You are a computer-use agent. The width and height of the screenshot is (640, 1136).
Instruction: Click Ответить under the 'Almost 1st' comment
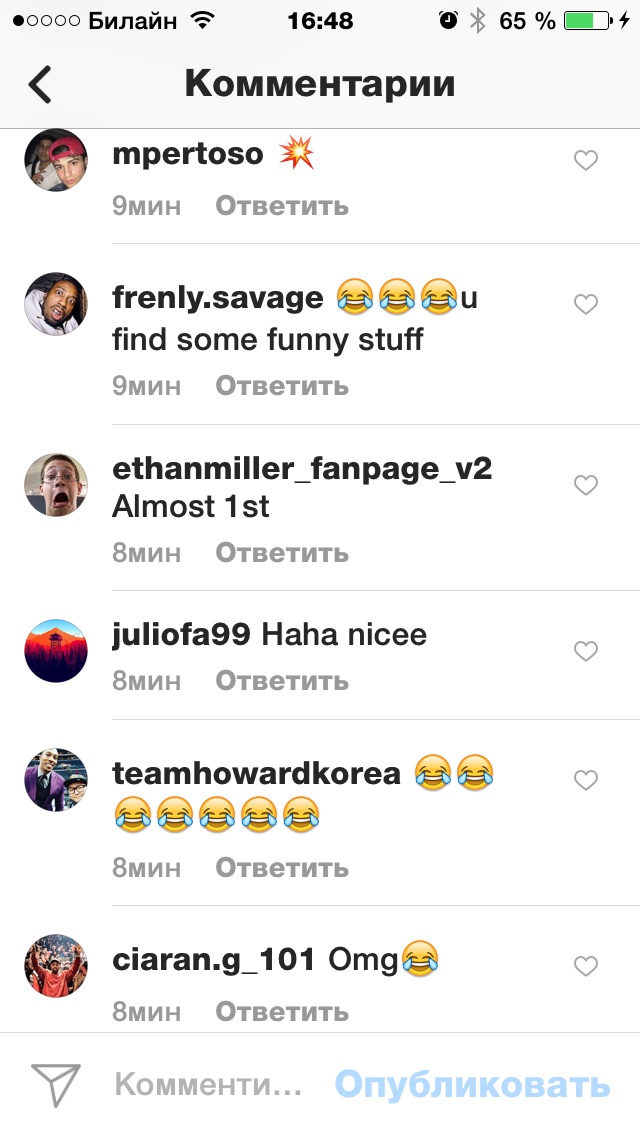282,553
